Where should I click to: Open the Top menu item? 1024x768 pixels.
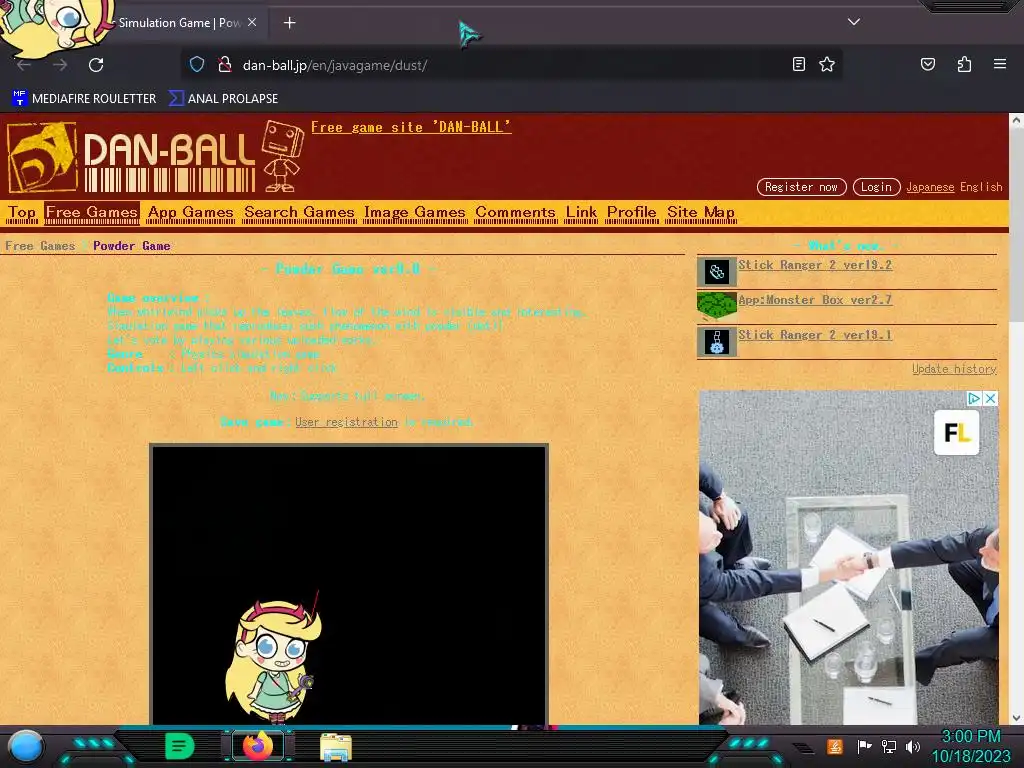(x=22, y=212)
